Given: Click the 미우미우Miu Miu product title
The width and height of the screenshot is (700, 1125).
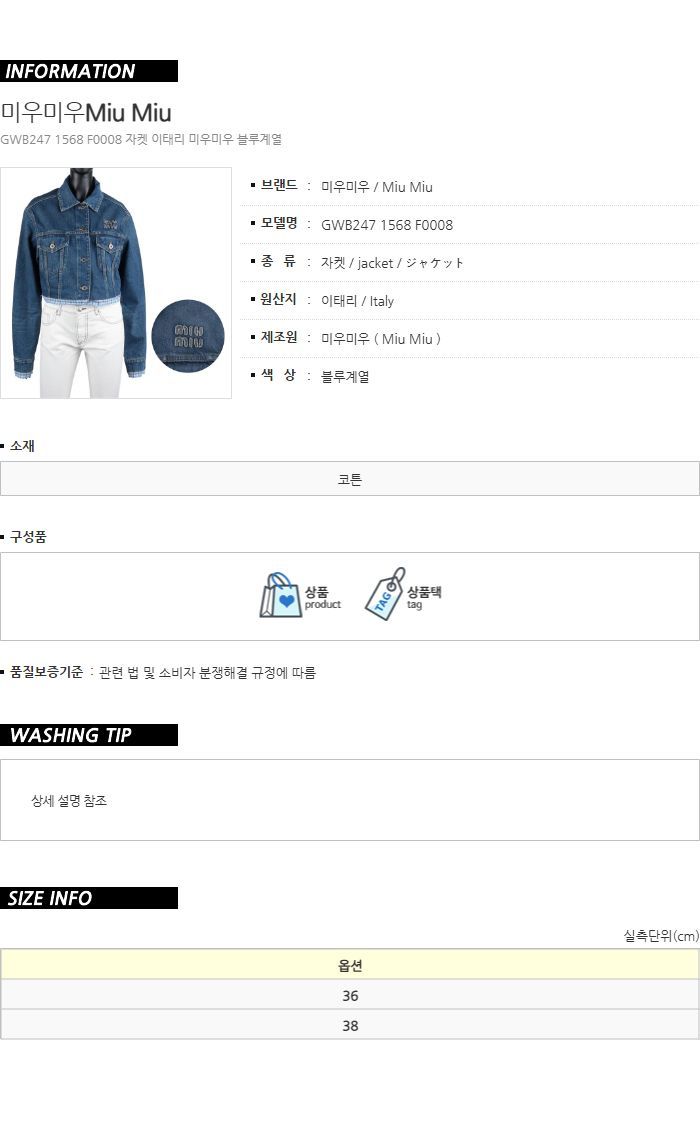Looking at the screenshot, I should [86, 112].
